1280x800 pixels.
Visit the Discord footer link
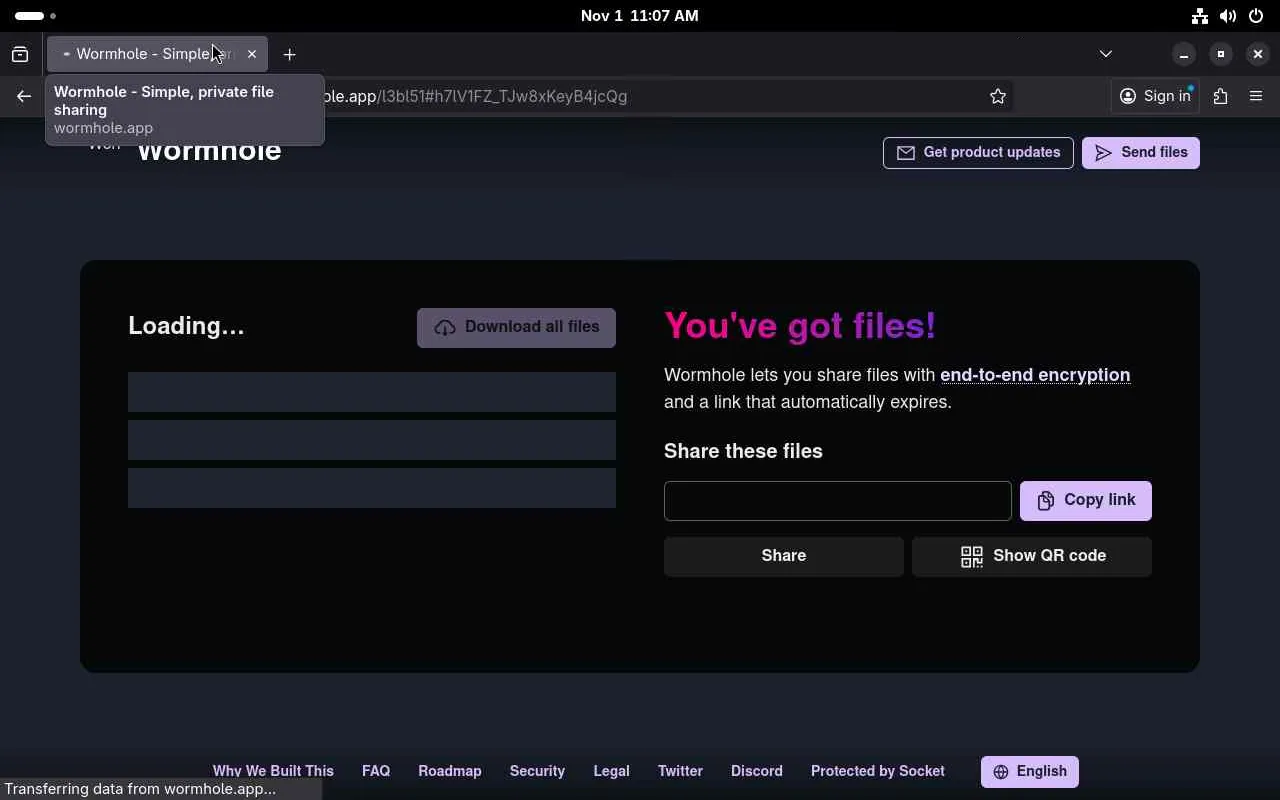[757, 771]
